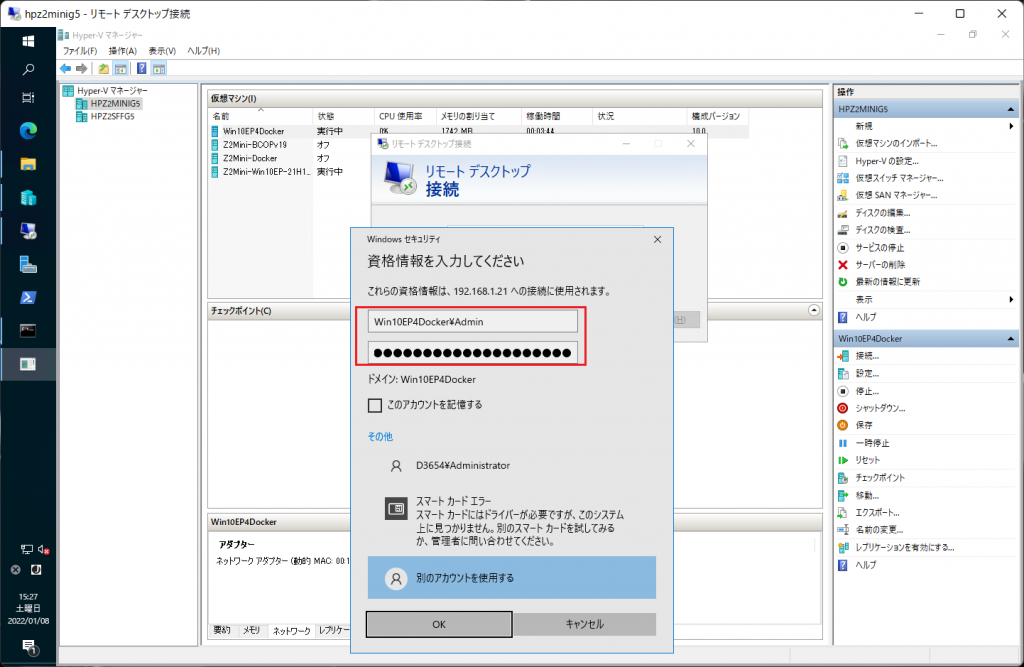The image size is (1024, 667).
Task: Select the ネットワーク tab
Action: click(291, 631)
